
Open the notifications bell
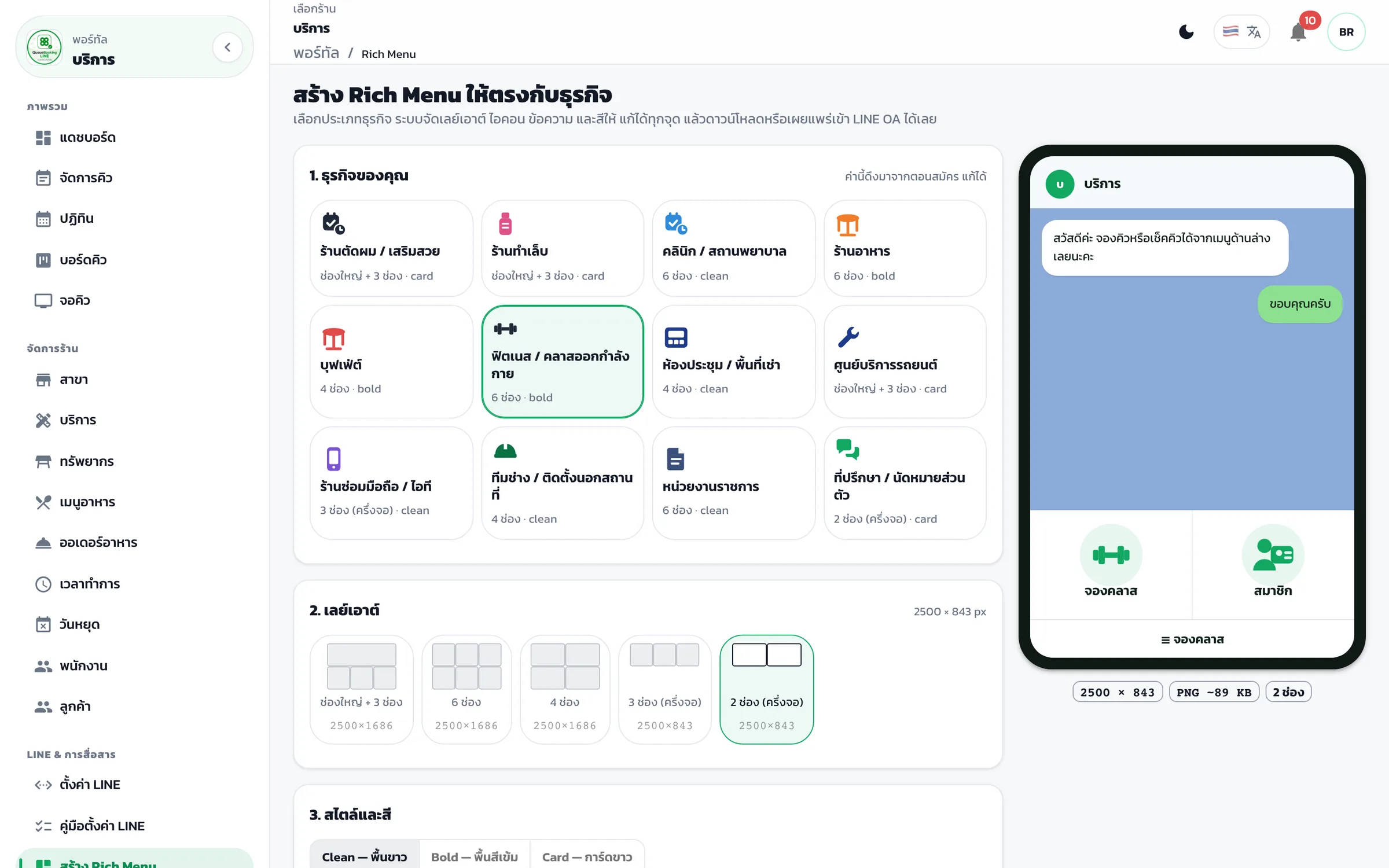pos(1298,32)
